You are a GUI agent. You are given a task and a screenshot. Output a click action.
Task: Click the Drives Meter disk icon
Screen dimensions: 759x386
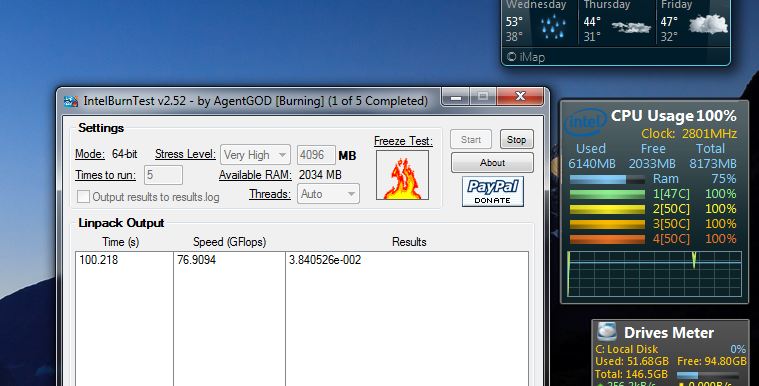[x=607, y=332]
